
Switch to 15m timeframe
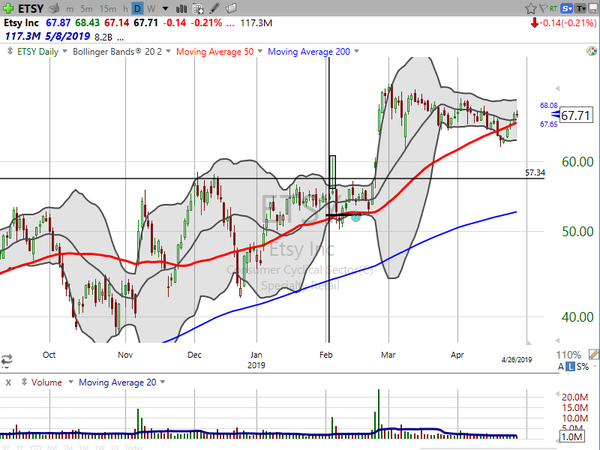pos(108,8)
